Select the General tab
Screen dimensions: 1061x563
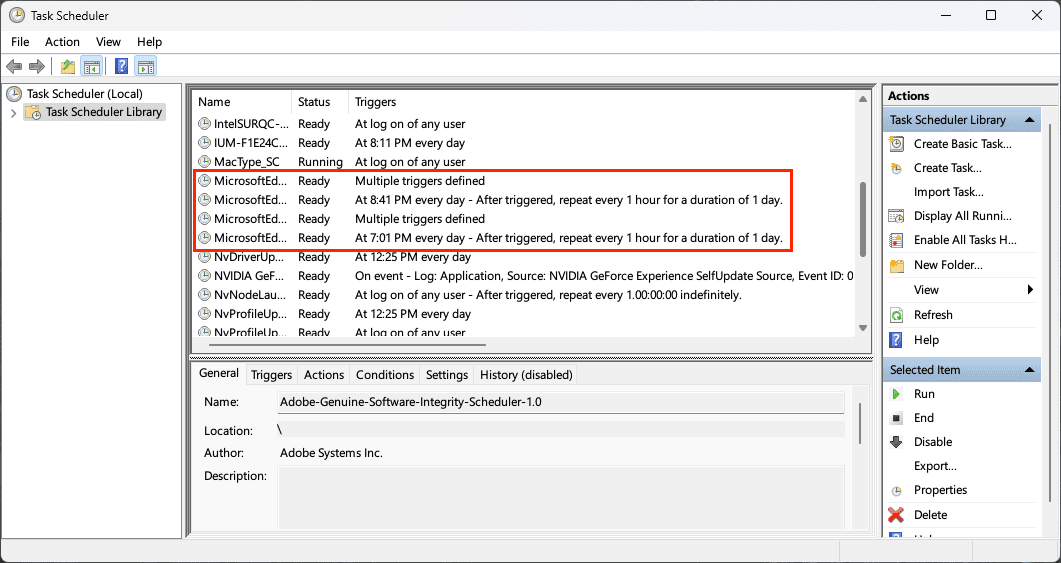(219, 374)
